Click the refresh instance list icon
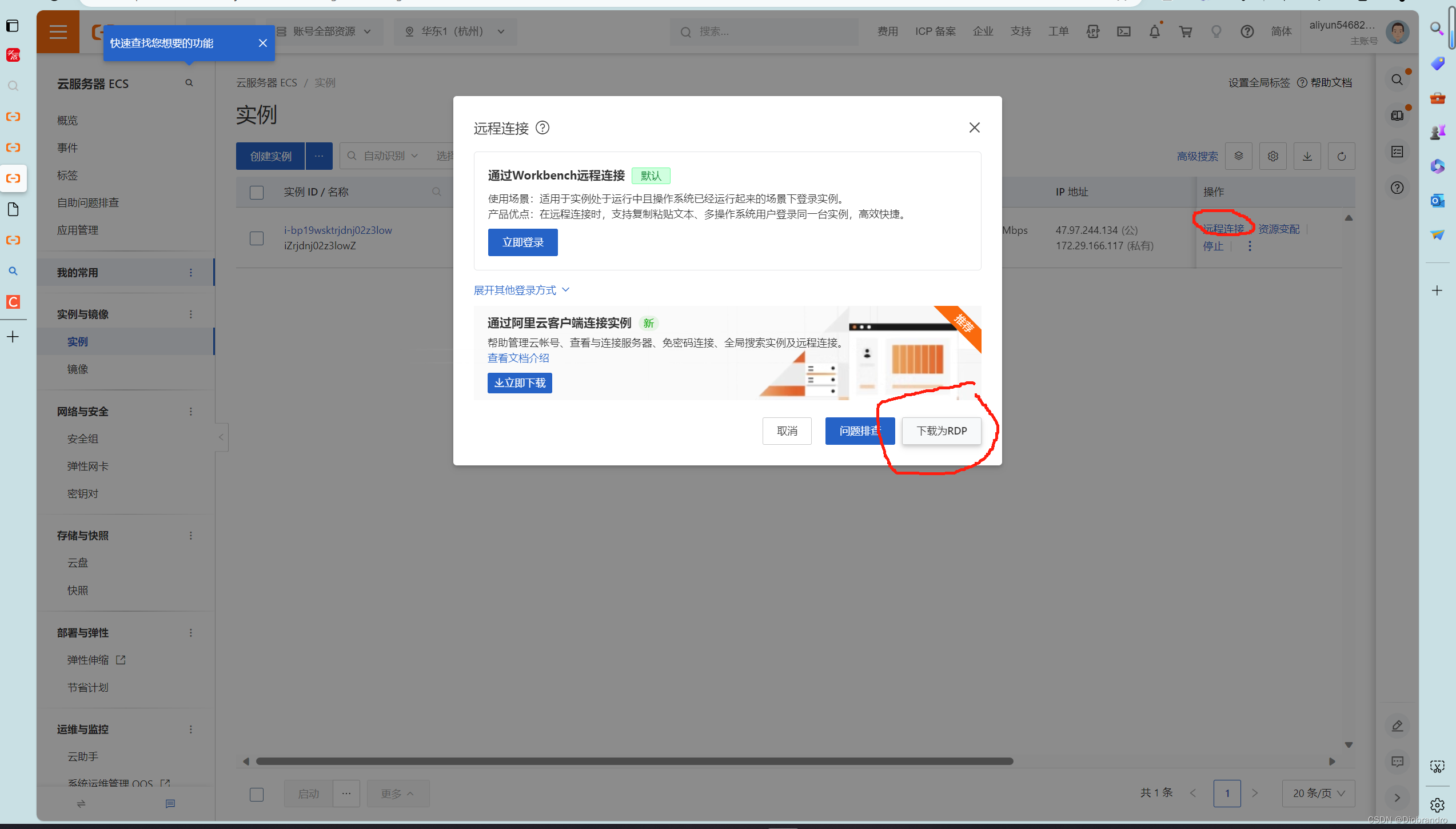Image resolution: width=1456 pixels, height=829 pixels. (x=1341, y=156)
